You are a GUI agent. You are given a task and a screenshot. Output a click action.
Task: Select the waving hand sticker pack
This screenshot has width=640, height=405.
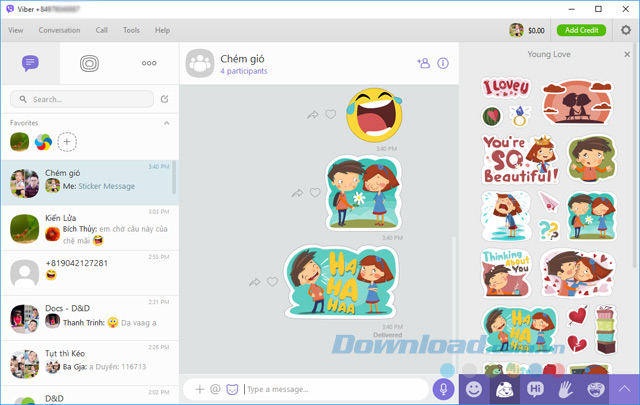click(x=566, y=389)
